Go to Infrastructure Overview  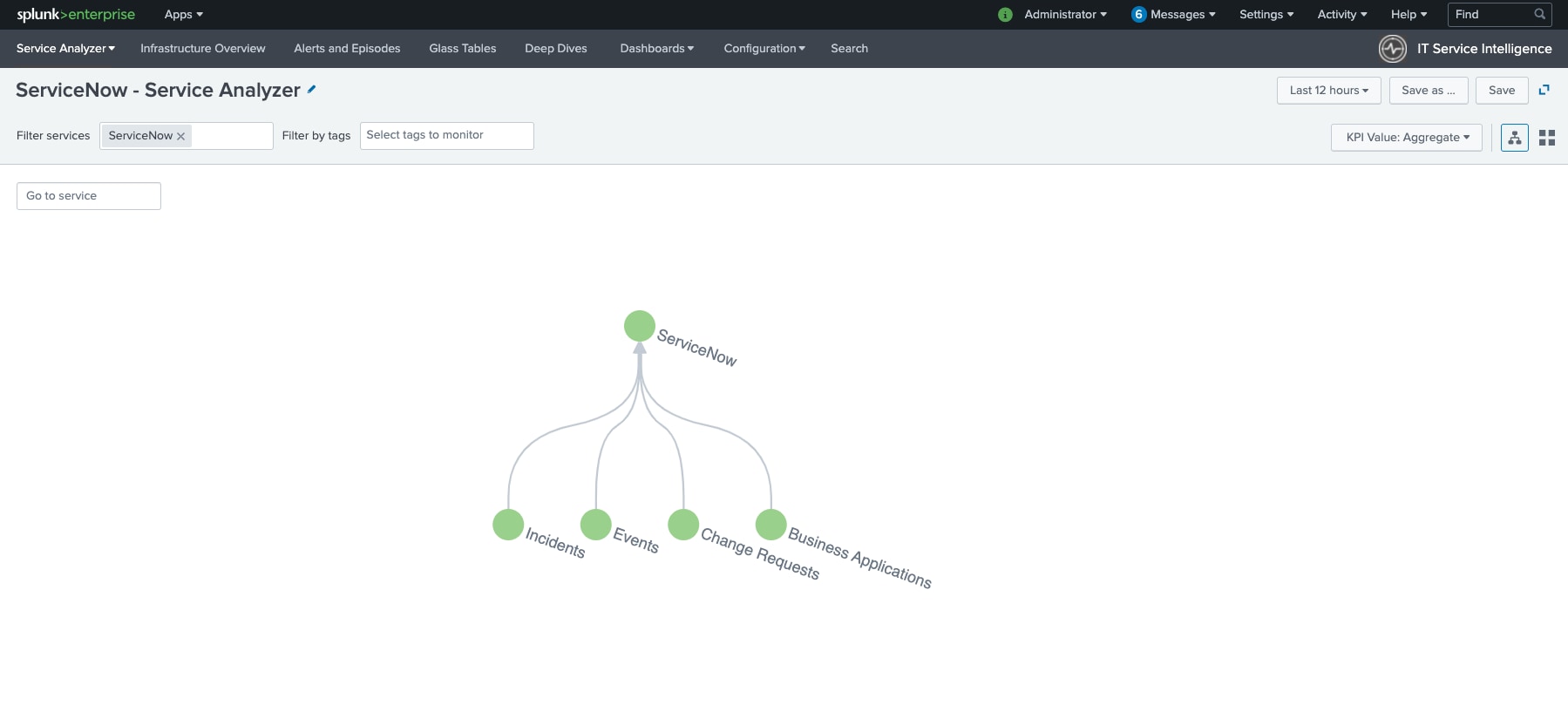click(x=203, y=48)
